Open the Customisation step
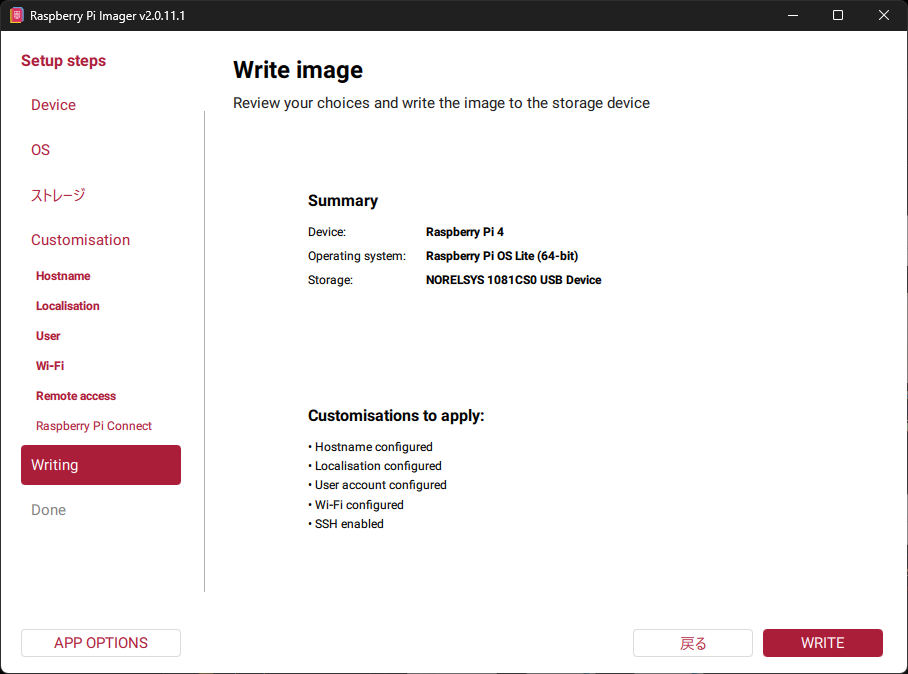This screenshot has width=908, height=674. click(80, 240)
